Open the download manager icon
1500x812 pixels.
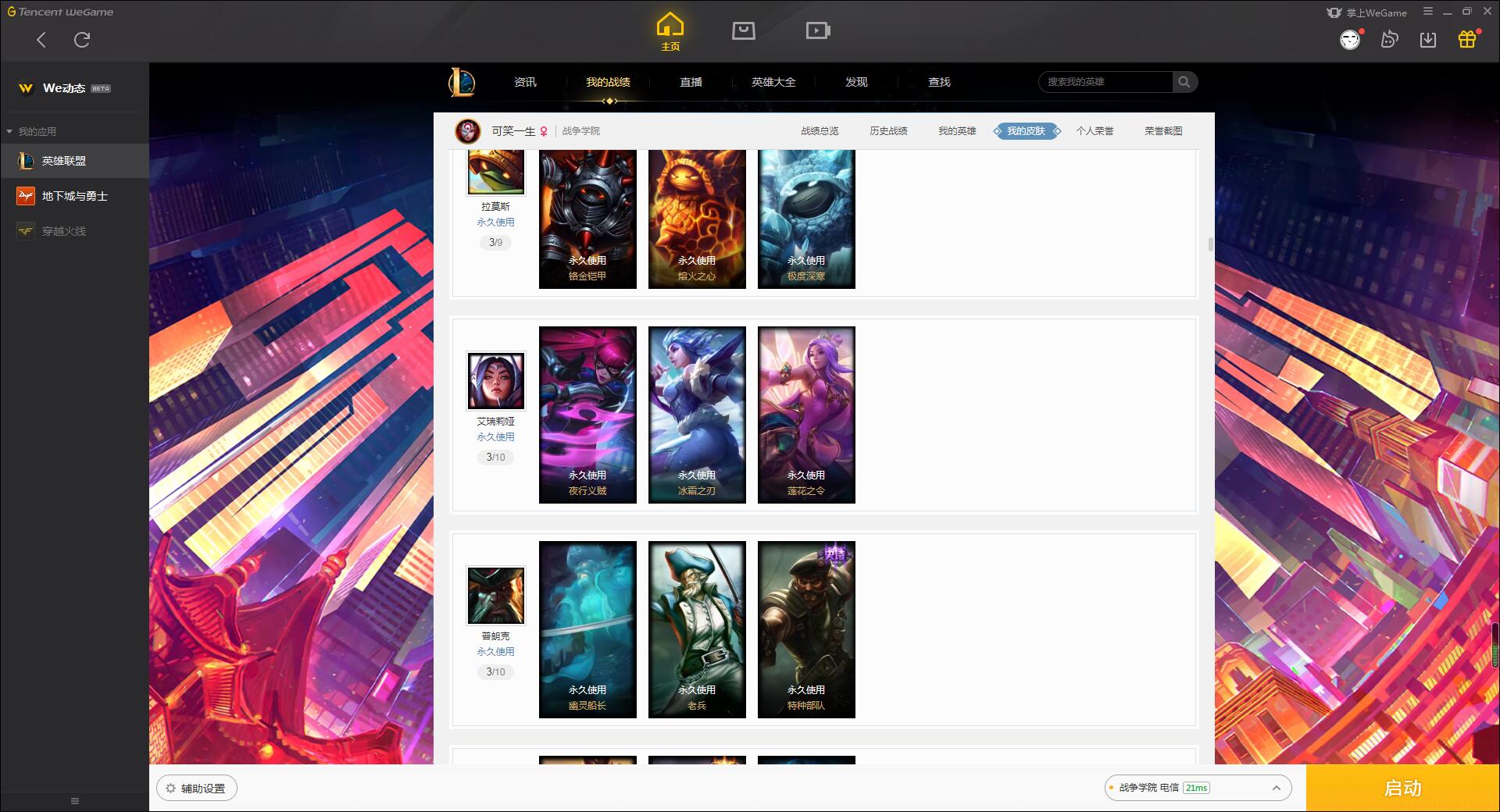tap(1428, 39)
